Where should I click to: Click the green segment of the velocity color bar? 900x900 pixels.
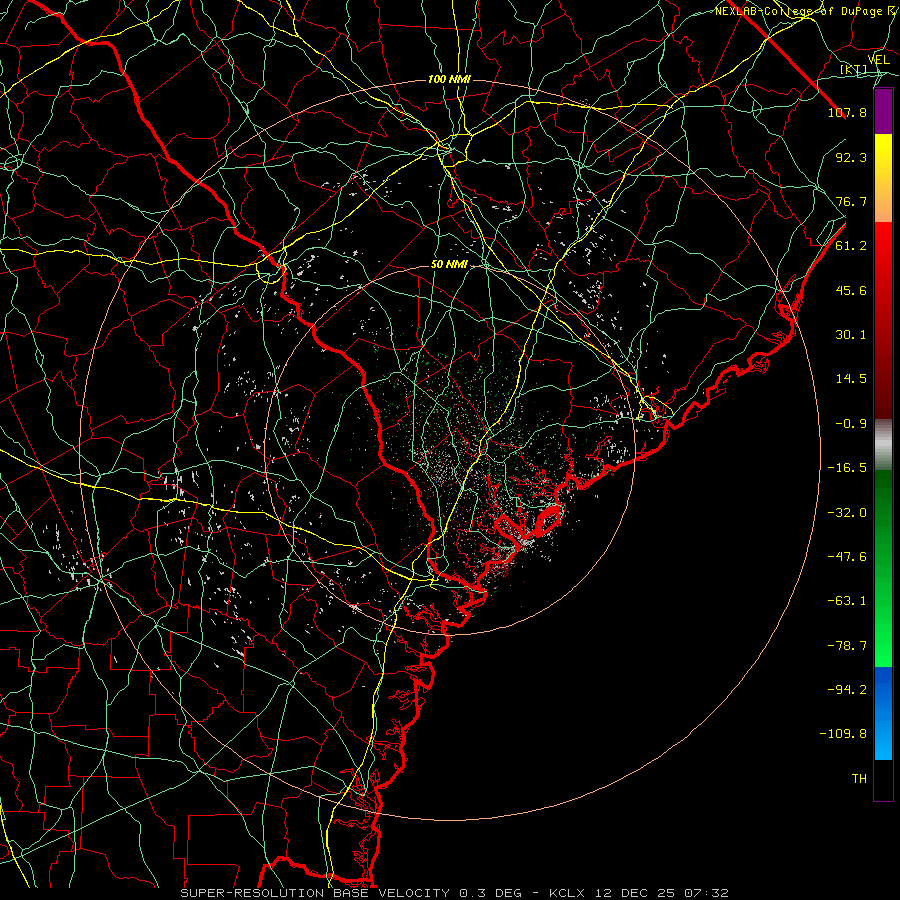pos(883,568)
